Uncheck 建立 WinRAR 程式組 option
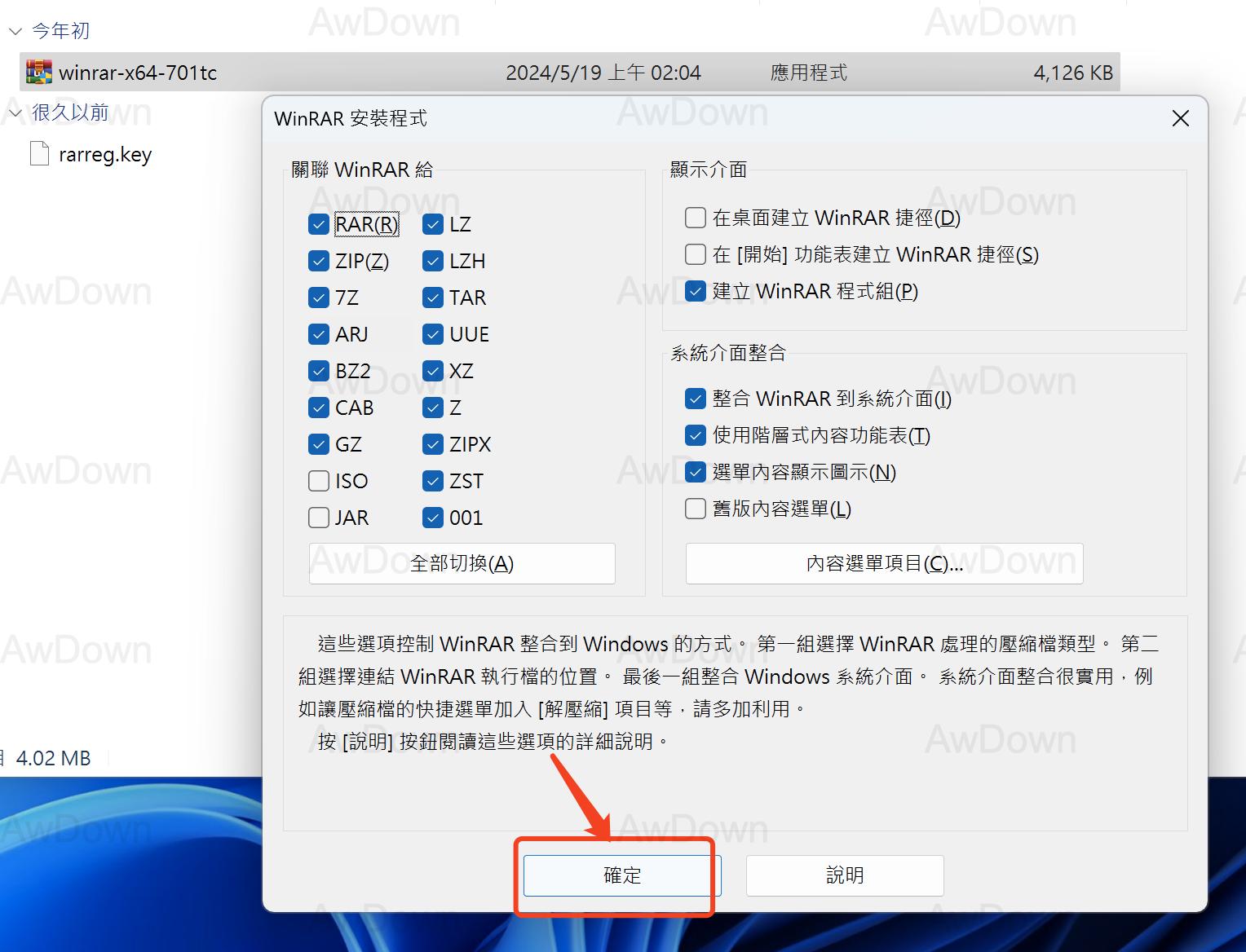This screenshot has height=952, width=1246. [x=696, y=291]
